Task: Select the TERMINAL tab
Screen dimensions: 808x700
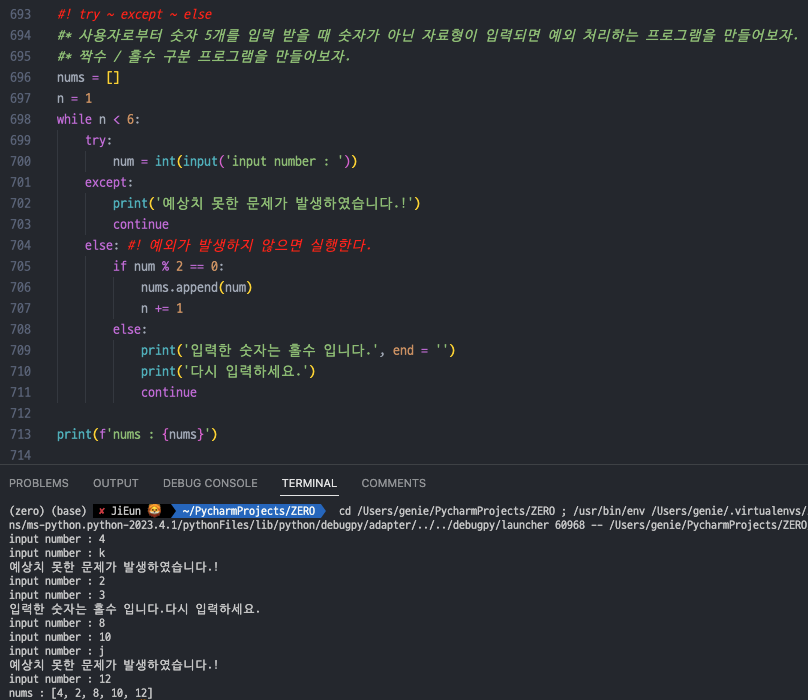Action: pyautogui.click(x=309, y=483)
